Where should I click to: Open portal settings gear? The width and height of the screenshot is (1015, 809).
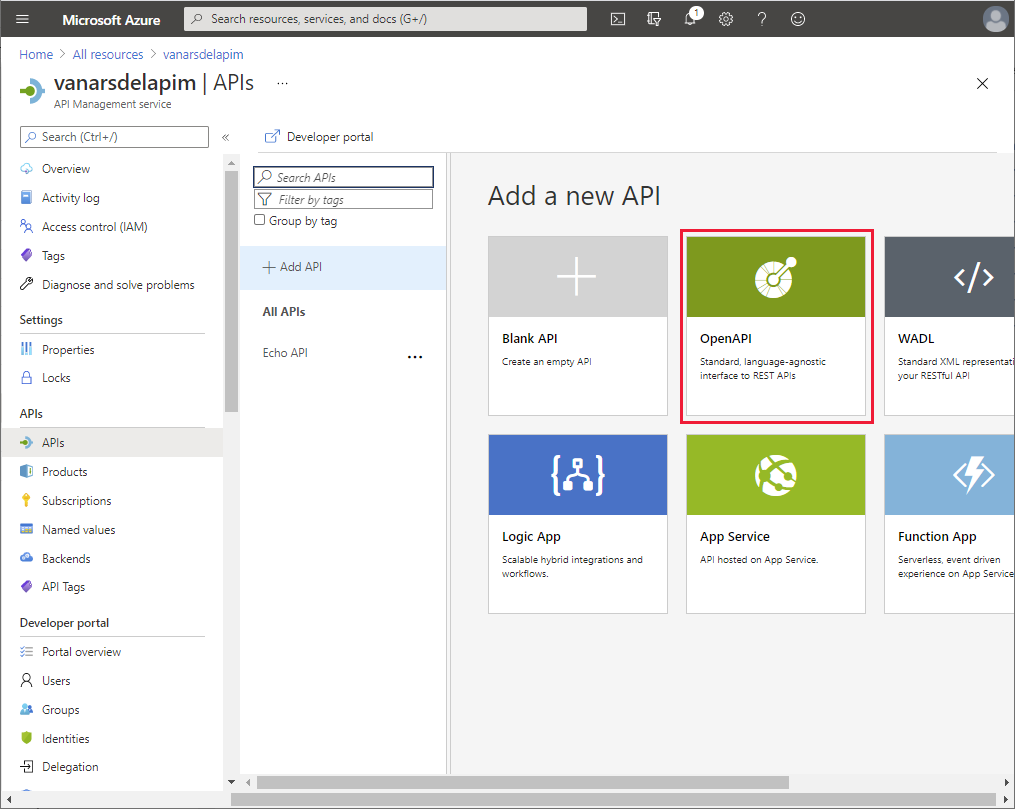726,19
